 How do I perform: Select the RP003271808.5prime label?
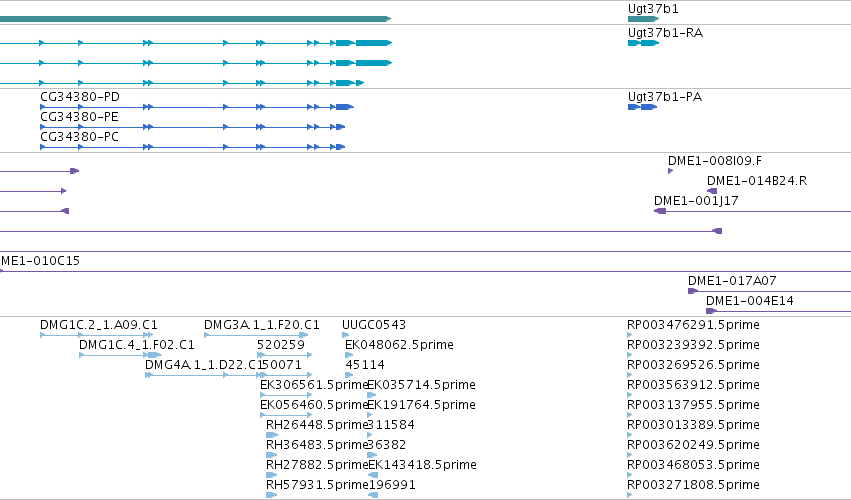click(693, 485)
